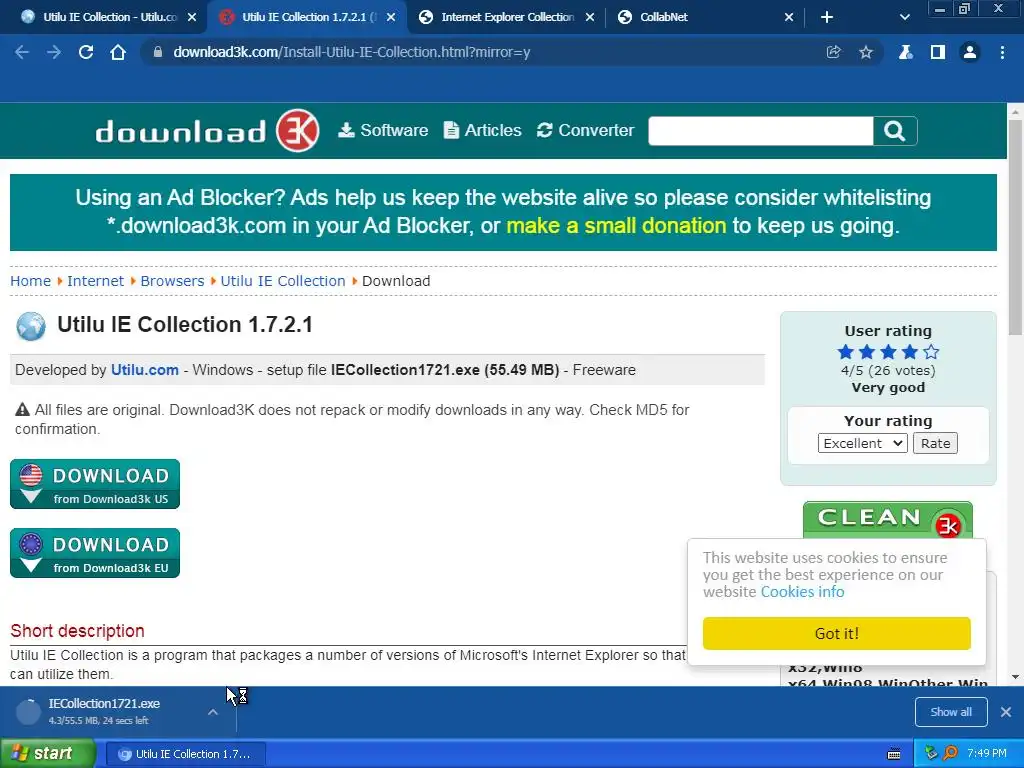The height and width of the screenshot is (768, 1024).
Task: Switch to Internet Explorer Collection tab
Action: pos(506,17)
